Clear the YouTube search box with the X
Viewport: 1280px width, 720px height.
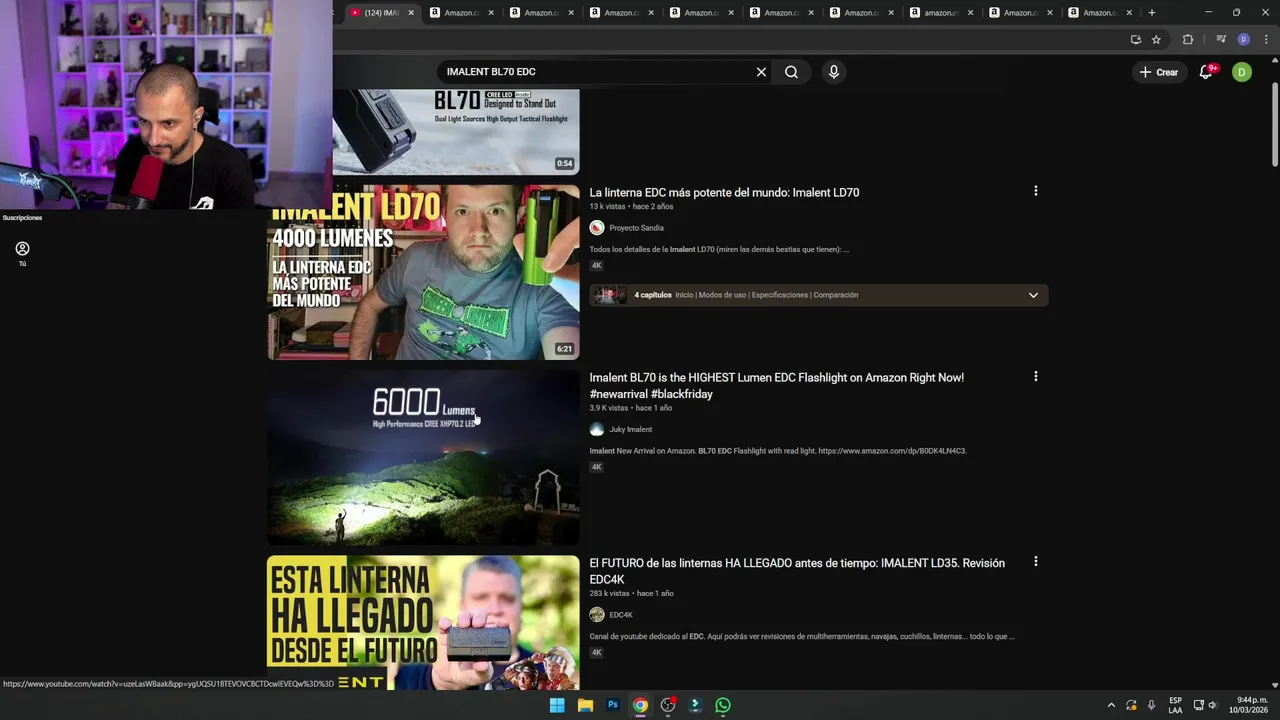point(761,72)
